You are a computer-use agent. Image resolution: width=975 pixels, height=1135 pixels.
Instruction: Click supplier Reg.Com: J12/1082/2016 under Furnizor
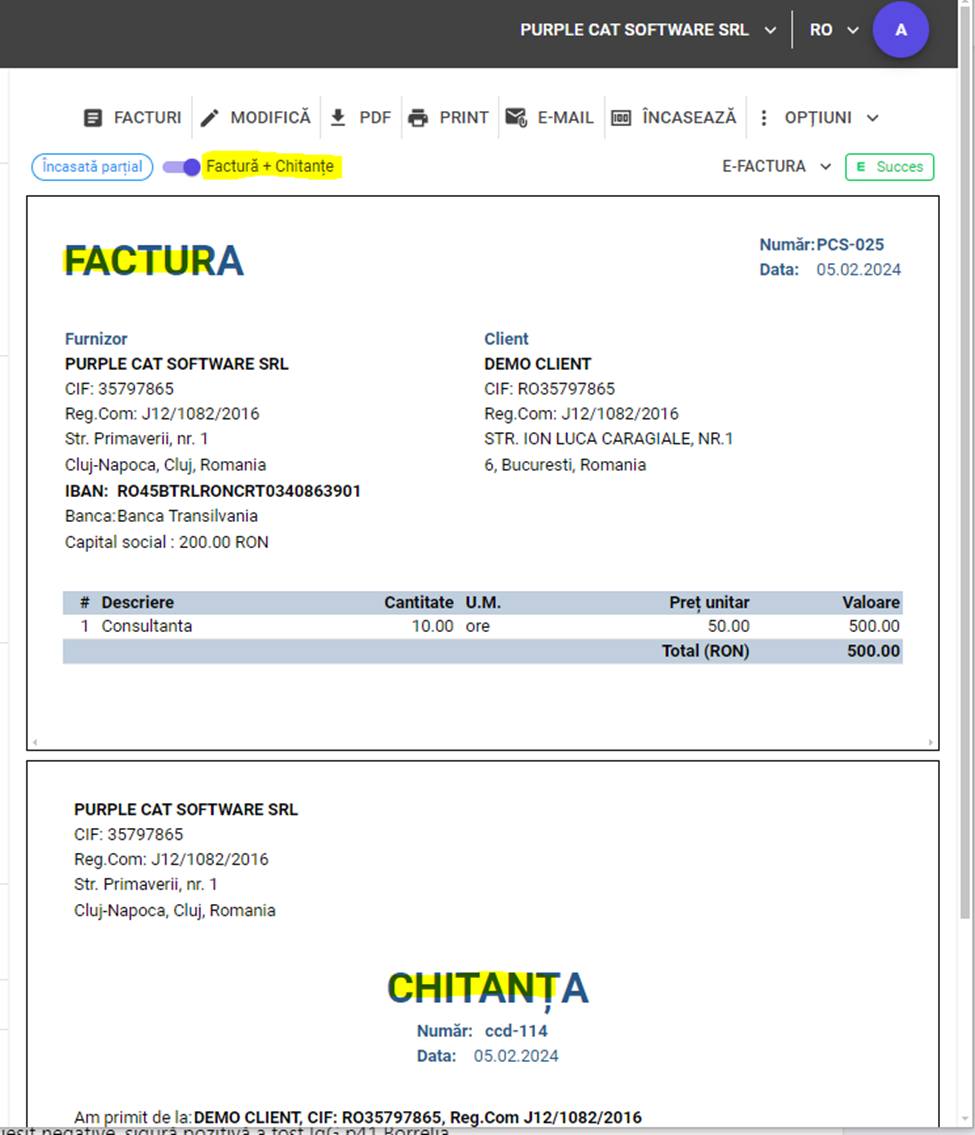click(x=162, y=414)
